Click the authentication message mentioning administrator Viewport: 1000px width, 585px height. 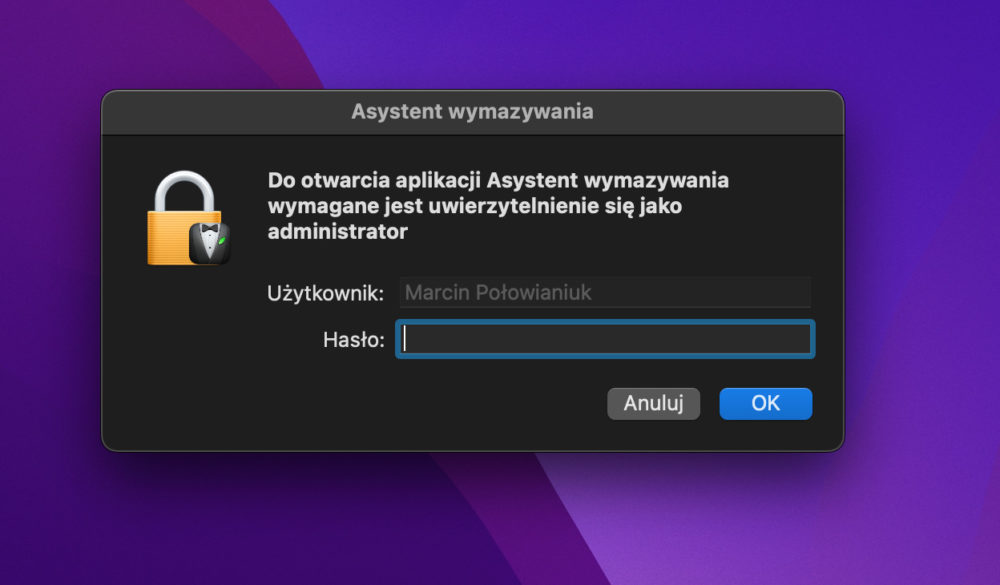[497, 205]
